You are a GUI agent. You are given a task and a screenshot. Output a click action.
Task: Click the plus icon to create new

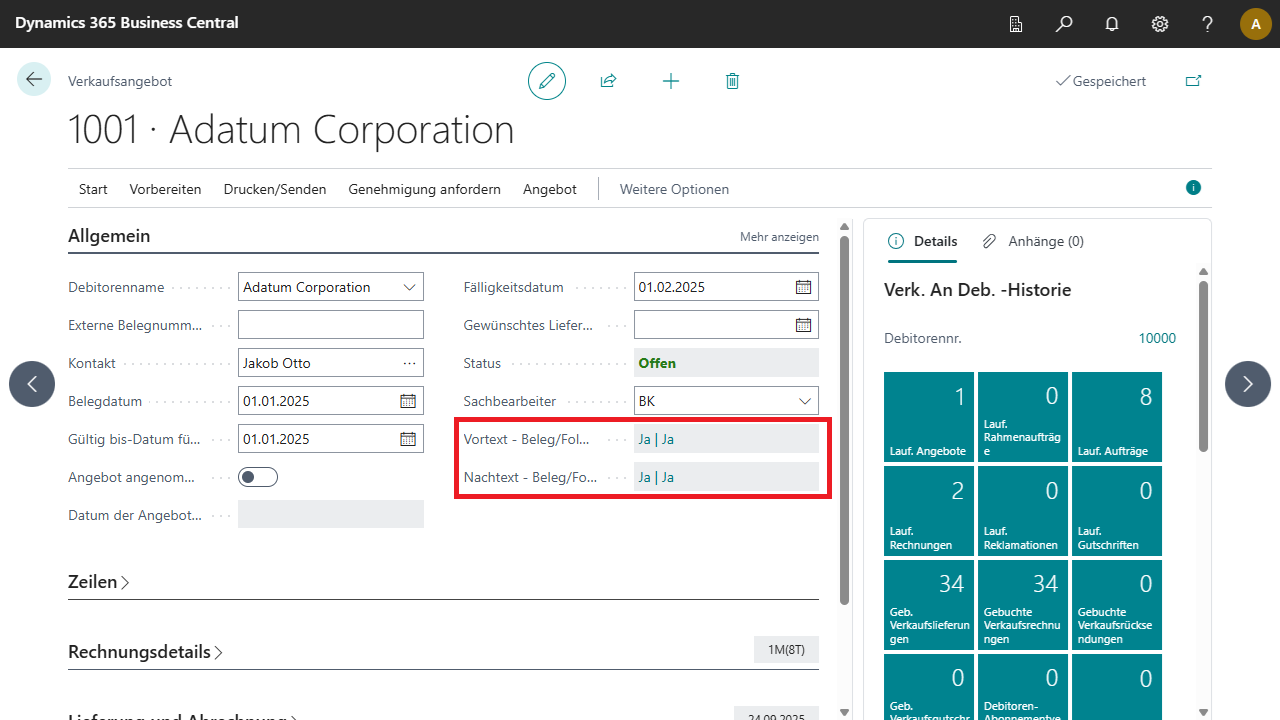[x=671, y=81]
